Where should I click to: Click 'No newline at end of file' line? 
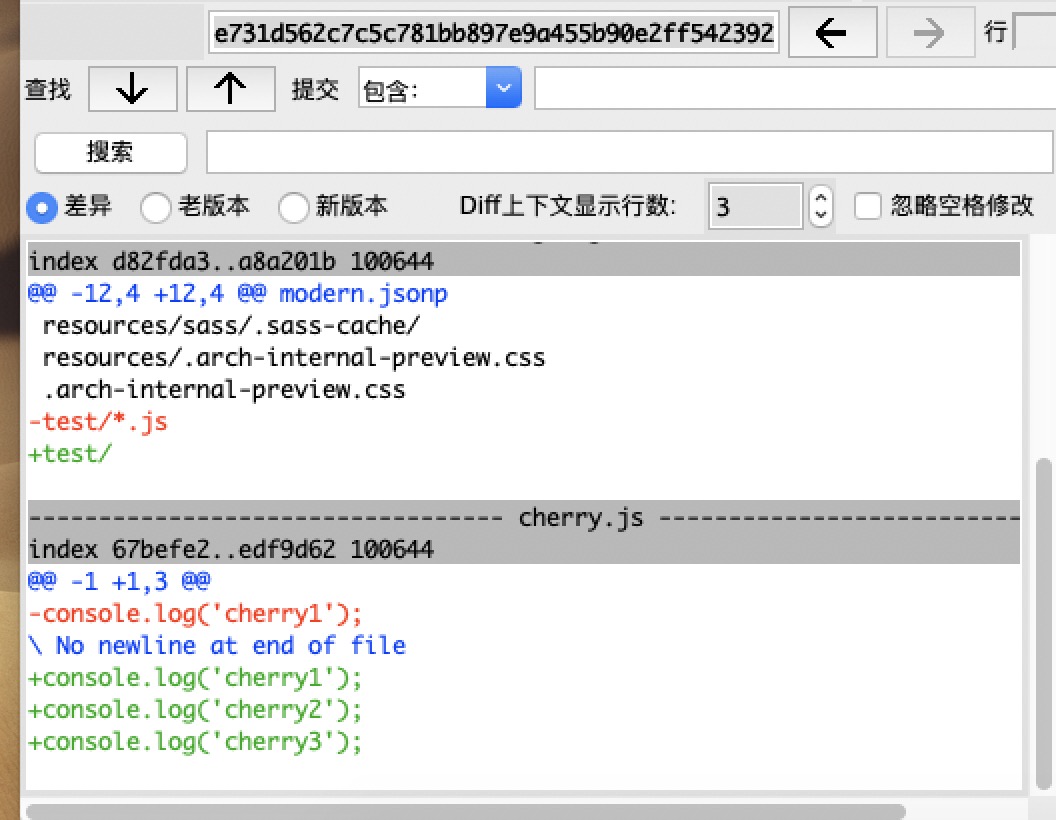(x=217, y=645)
